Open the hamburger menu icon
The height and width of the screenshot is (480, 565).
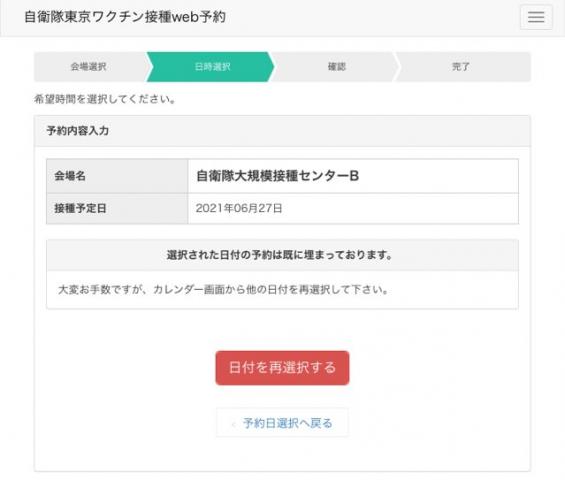click(x=536, y=17)
